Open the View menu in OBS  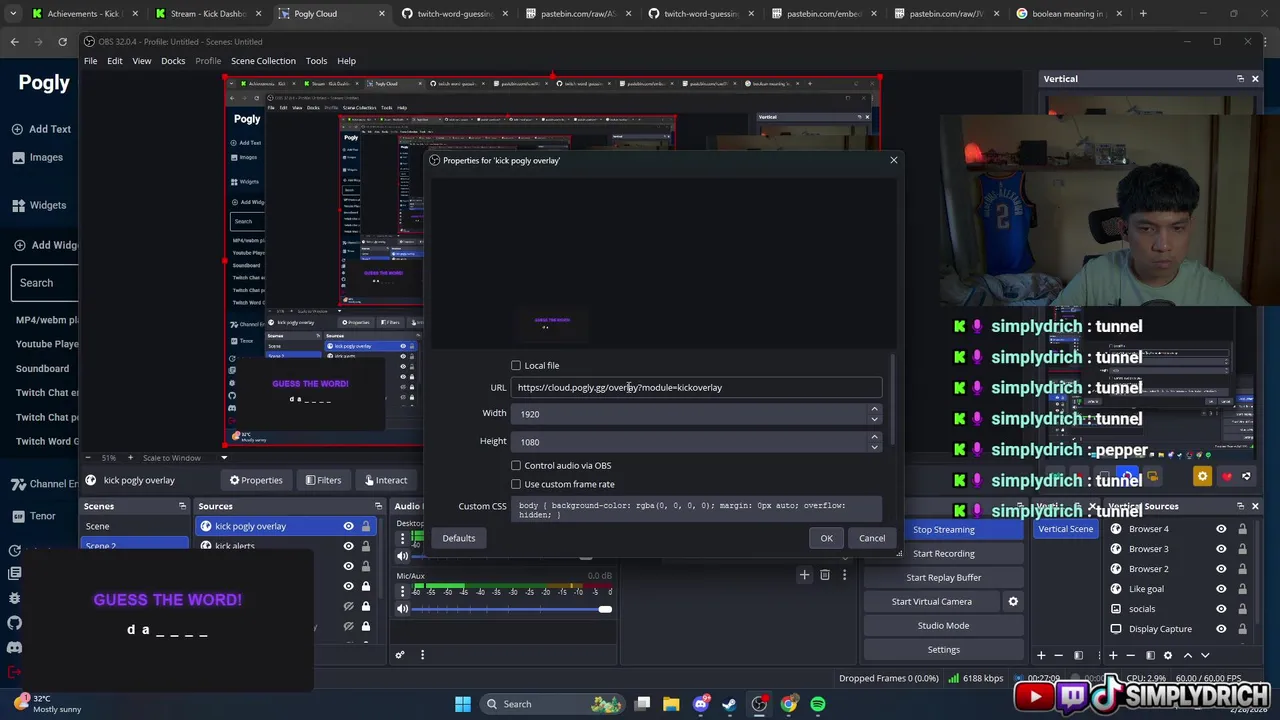point(142,61)
